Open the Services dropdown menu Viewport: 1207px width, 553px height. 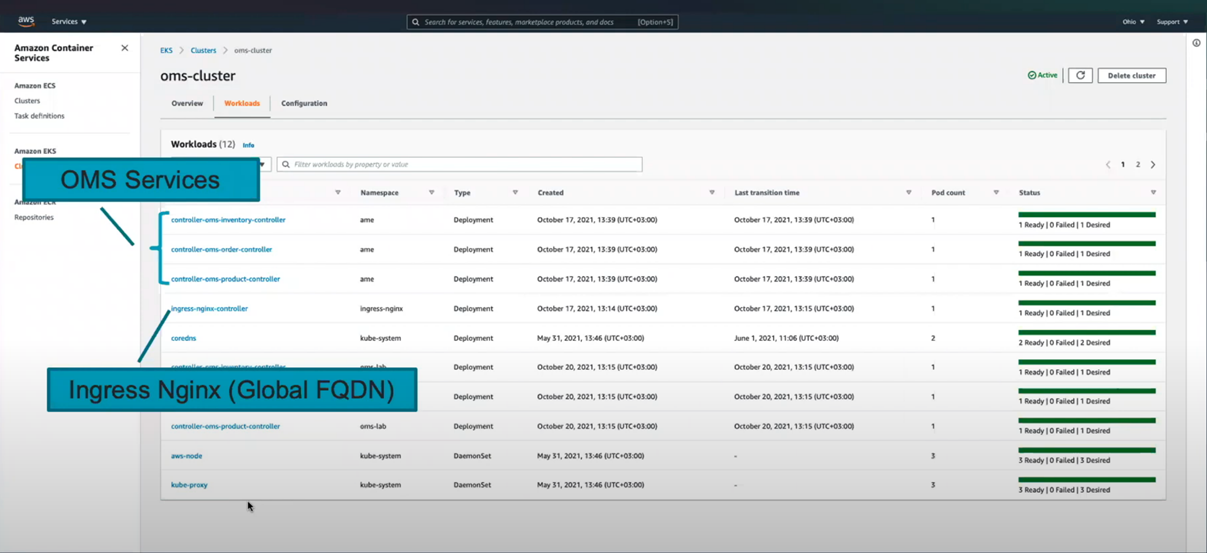pos(69,21)
